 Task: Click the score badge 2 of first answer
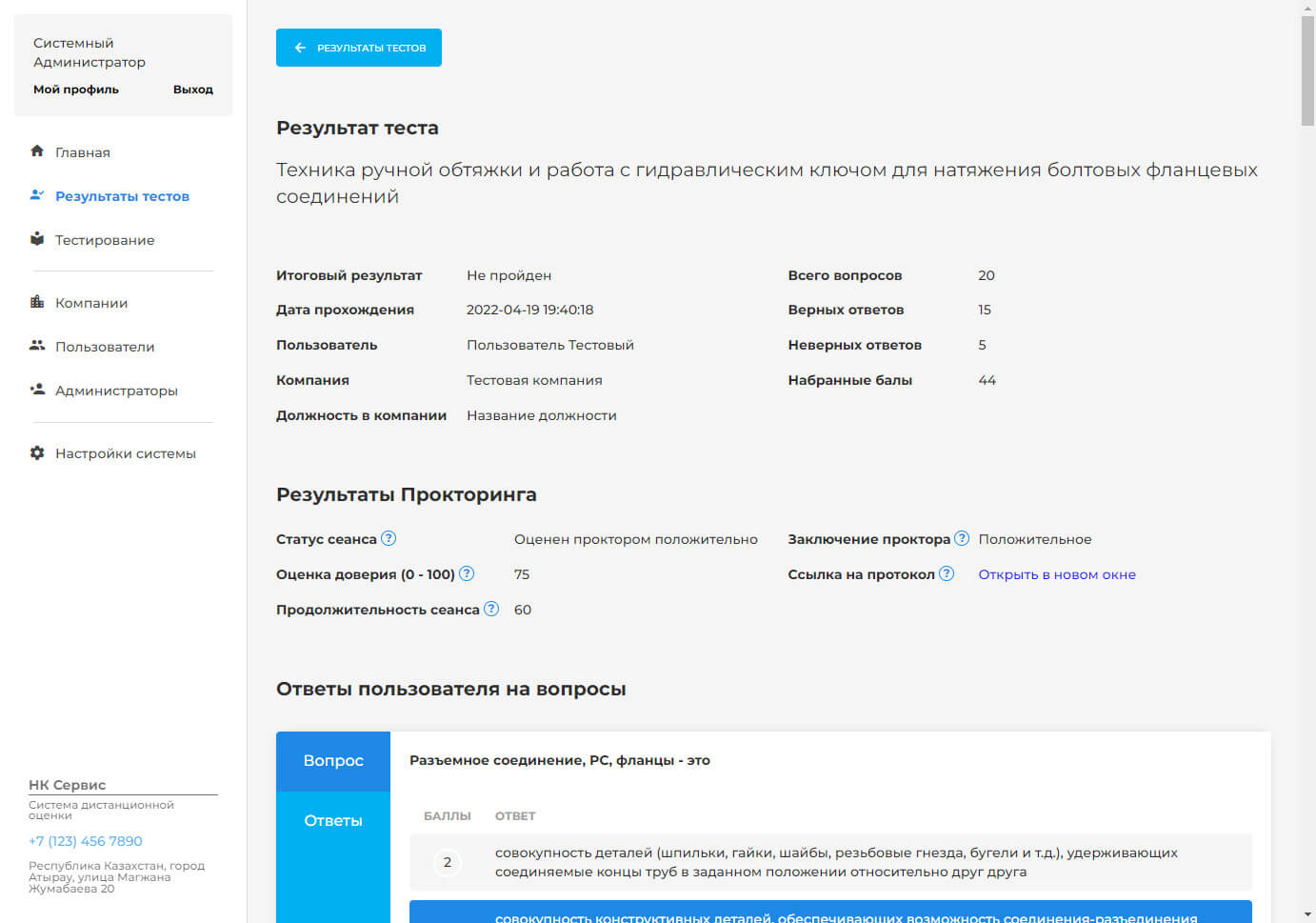tap(448, 862)
